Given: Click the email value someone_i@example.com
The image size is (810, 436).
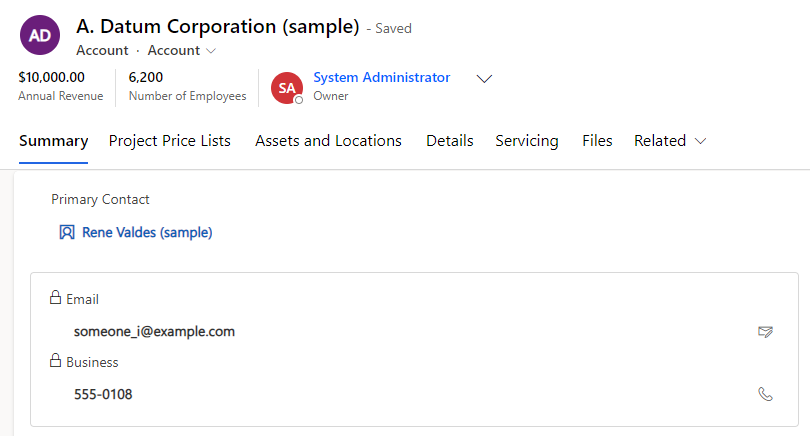Looking at the screenshot, I should (x=154, y=332).
